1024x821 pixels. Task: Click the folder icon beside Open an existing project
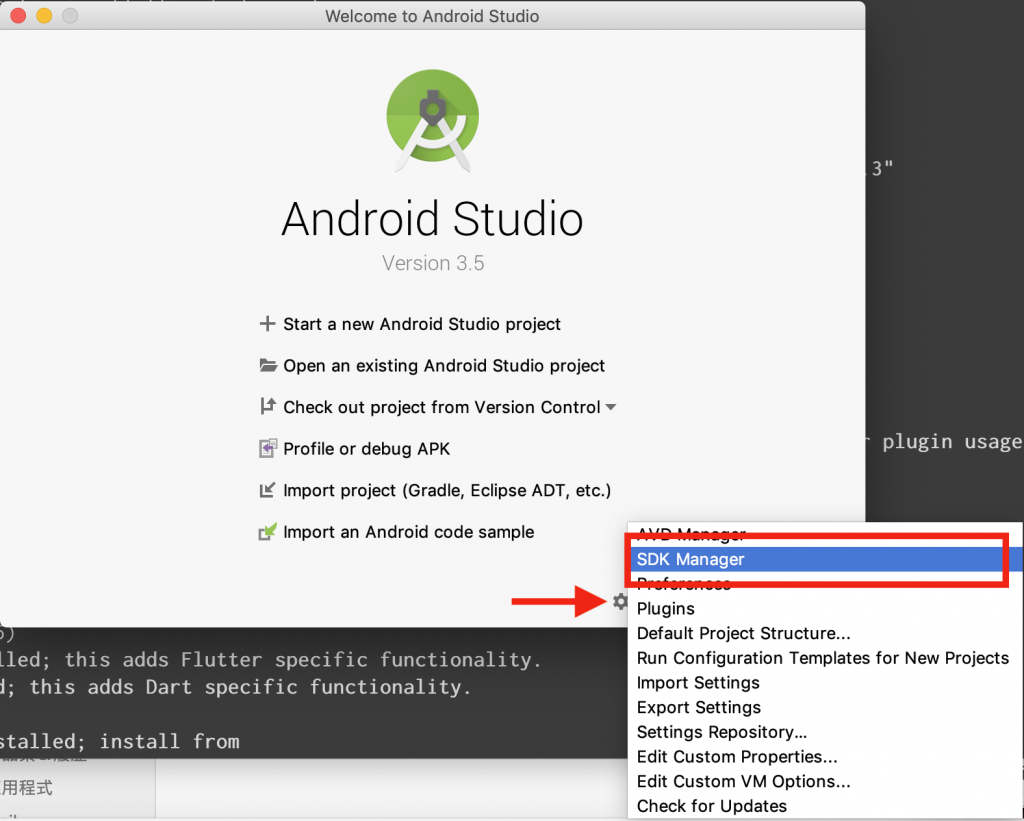pyautogui.click(x=268, y=365)
